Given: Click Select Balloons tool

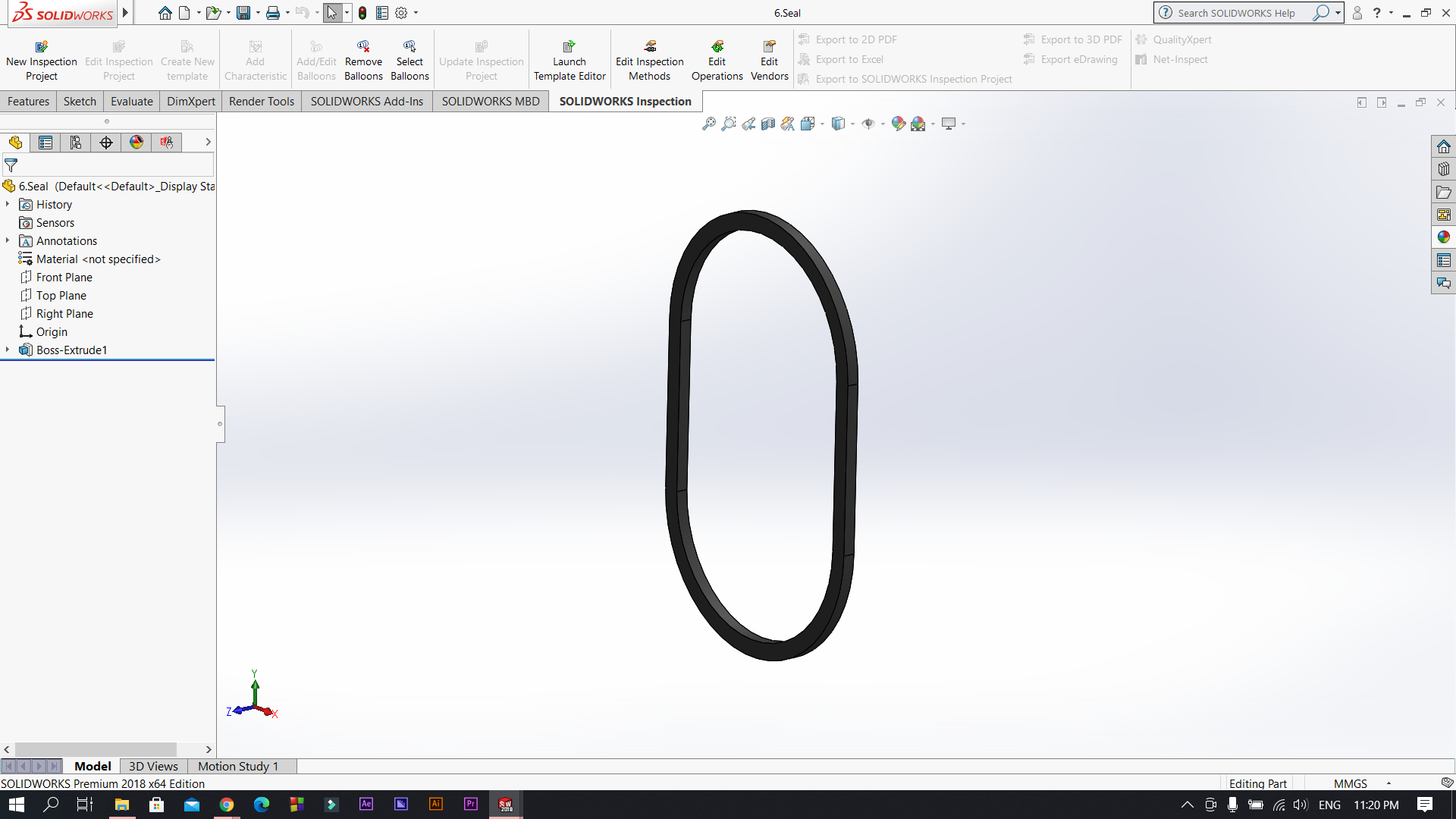Looking at the screenshot, I should pos(409,61).
